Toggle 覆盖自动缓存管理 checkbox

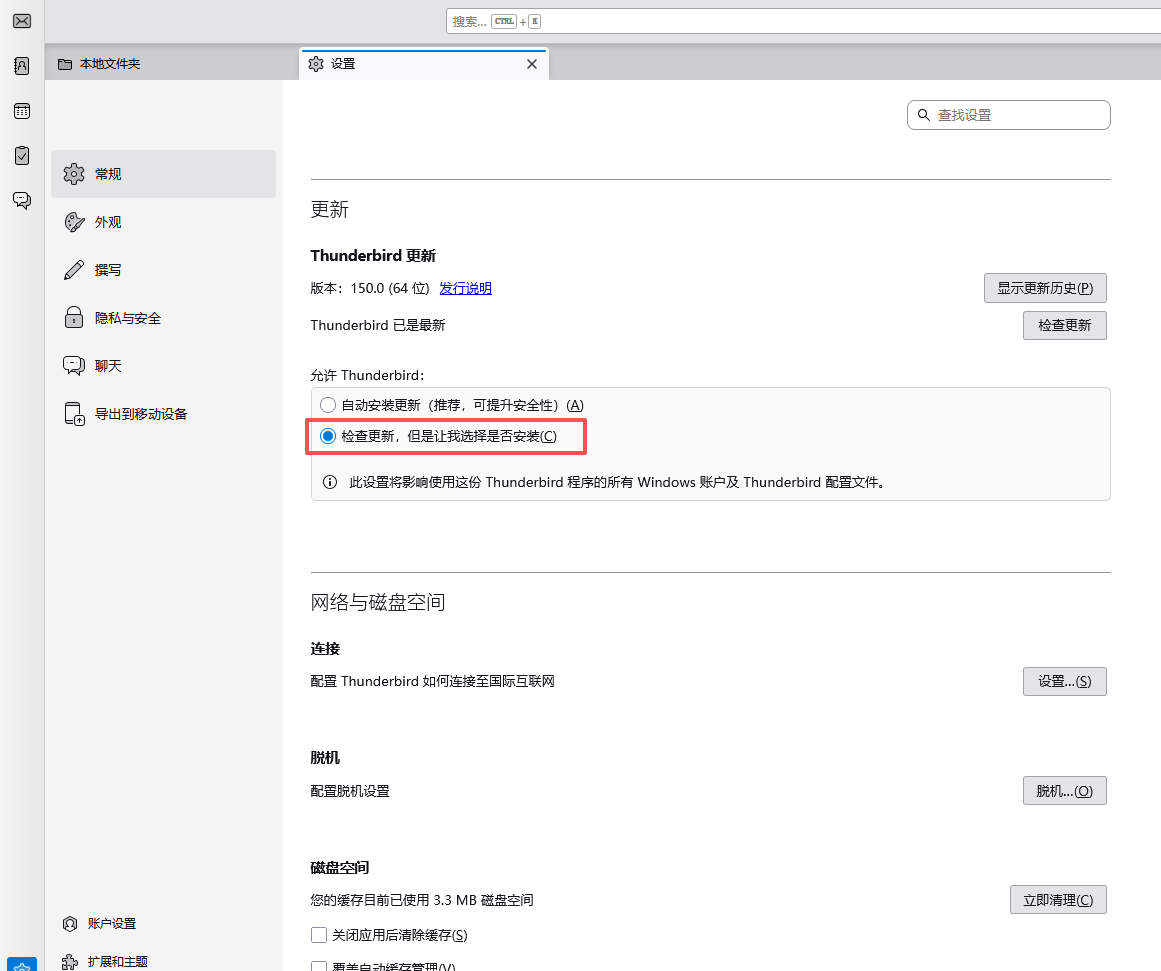(319, 967)
